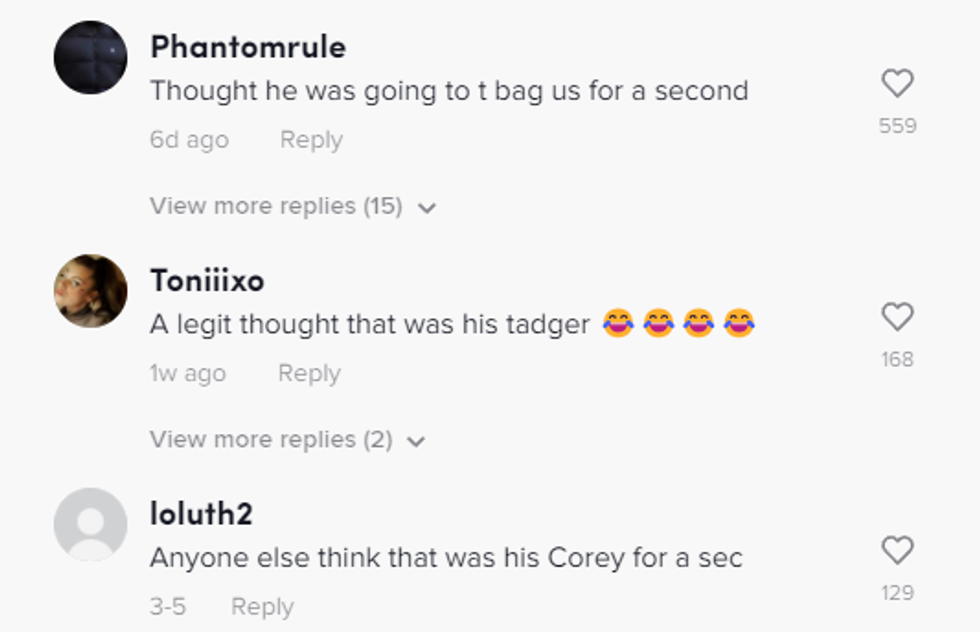Click the 559 like count
Viewport: 980px width, 632px height.
point(897,126)
